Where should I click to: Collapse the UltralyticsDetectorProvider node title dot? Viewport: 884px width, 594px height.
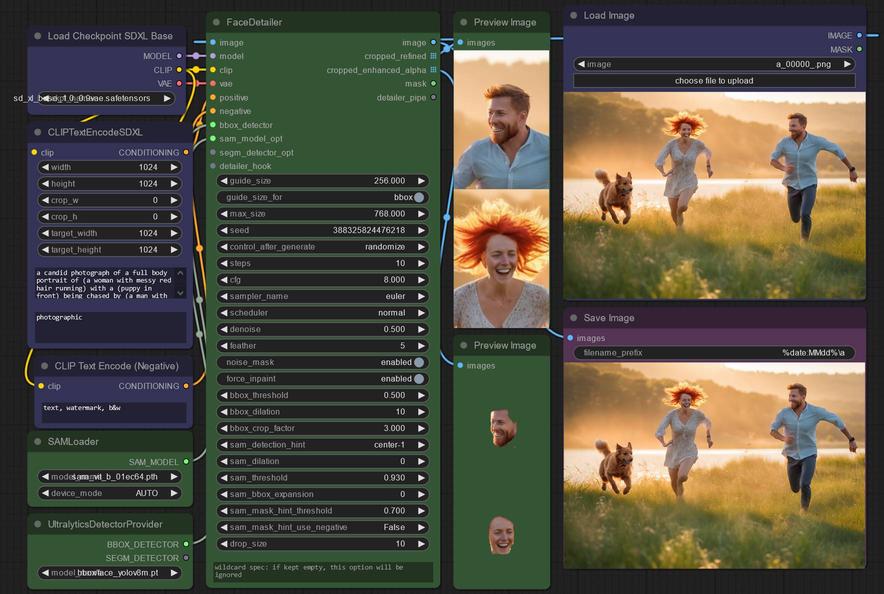(x=38, y=525)
